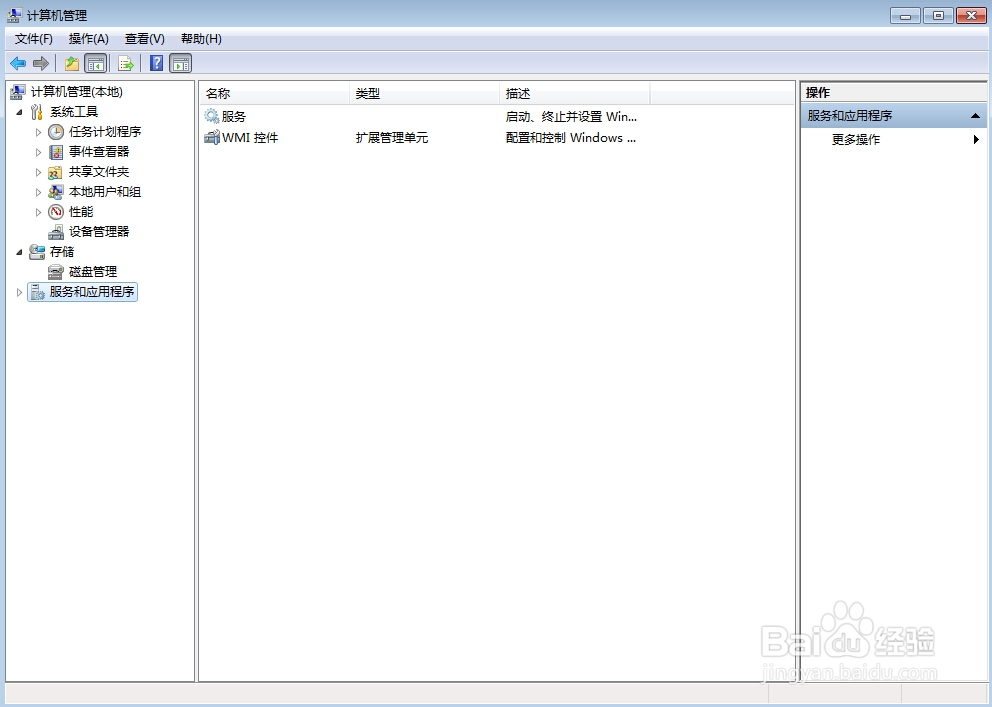Viewport: 992px width, 707px height.
Task: Click the 系统工具 tools icon in tree
Action: [x=37, y=112]
